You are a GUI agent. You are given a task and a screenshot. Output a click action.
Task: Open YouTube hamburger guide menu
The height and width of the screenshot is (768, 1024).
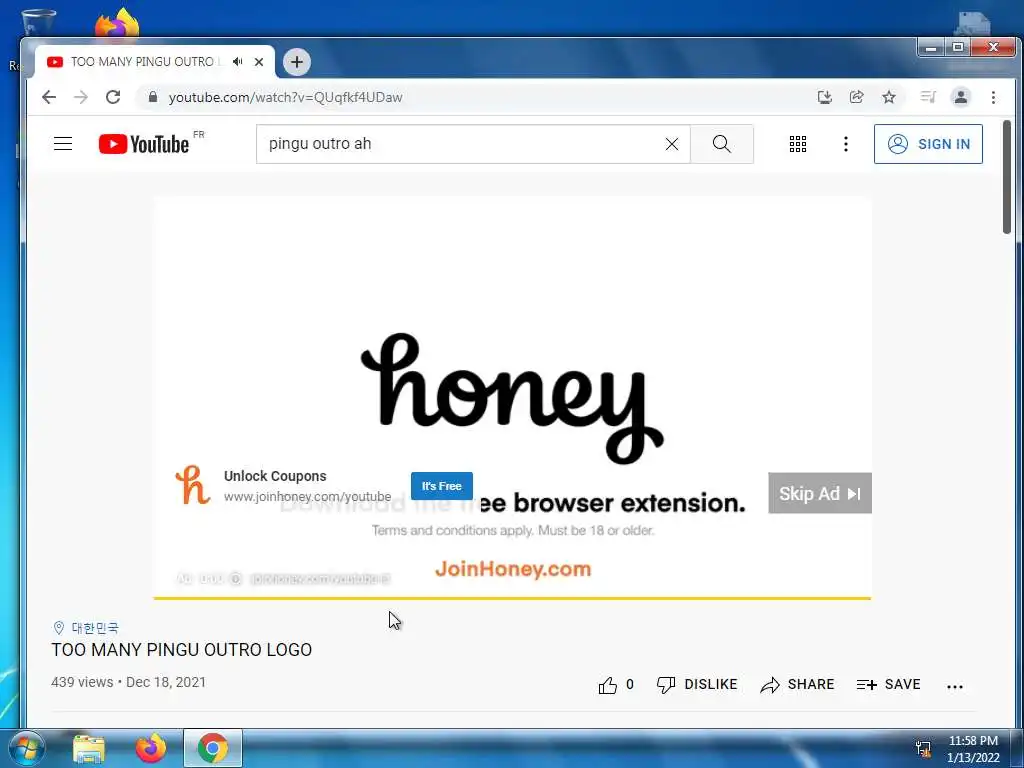click(63, 144)
